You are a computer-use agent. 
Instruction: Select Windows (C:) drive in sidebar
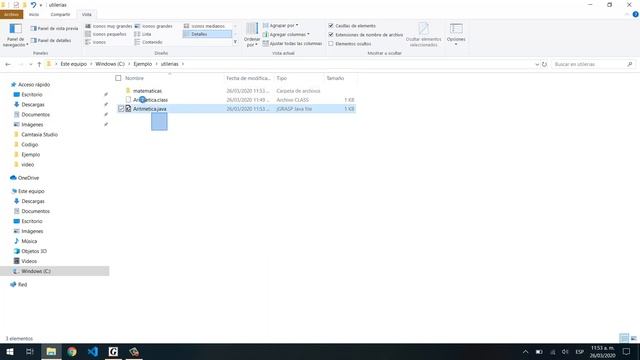pos(36,271)
